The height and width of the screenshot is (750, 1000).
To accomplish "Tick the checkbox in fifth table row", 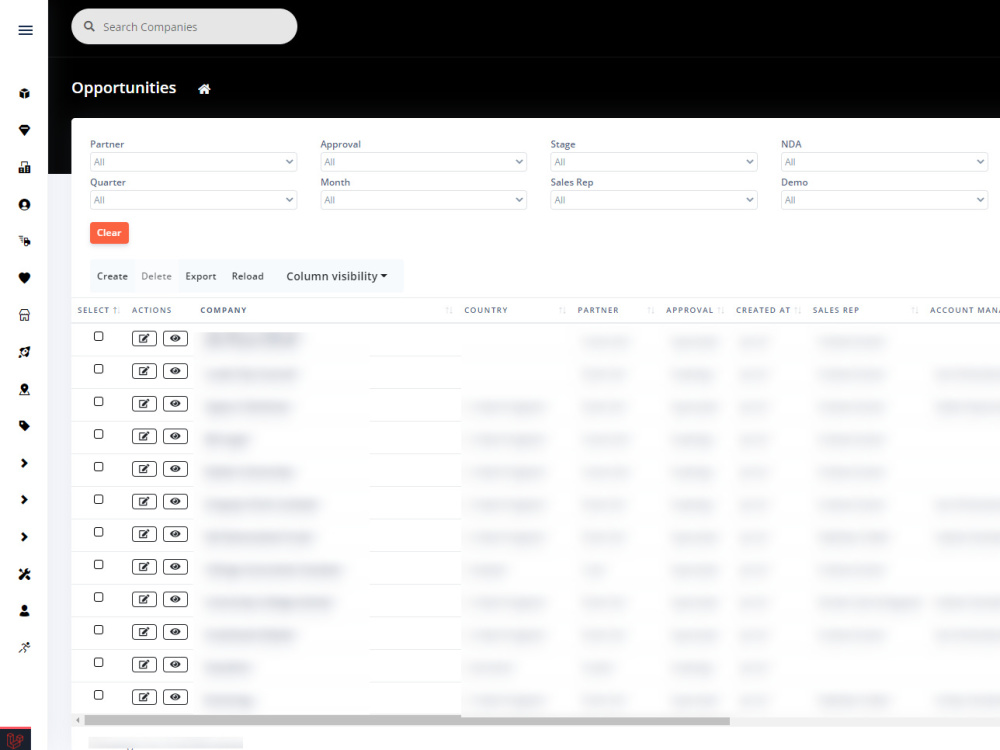I will 98,467.
